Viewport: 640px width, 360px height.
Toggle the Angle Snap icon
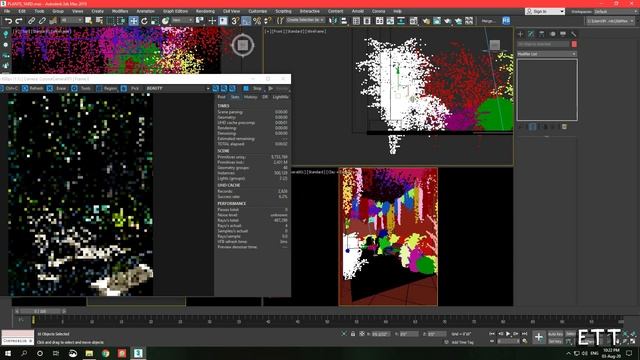[246, 20]
